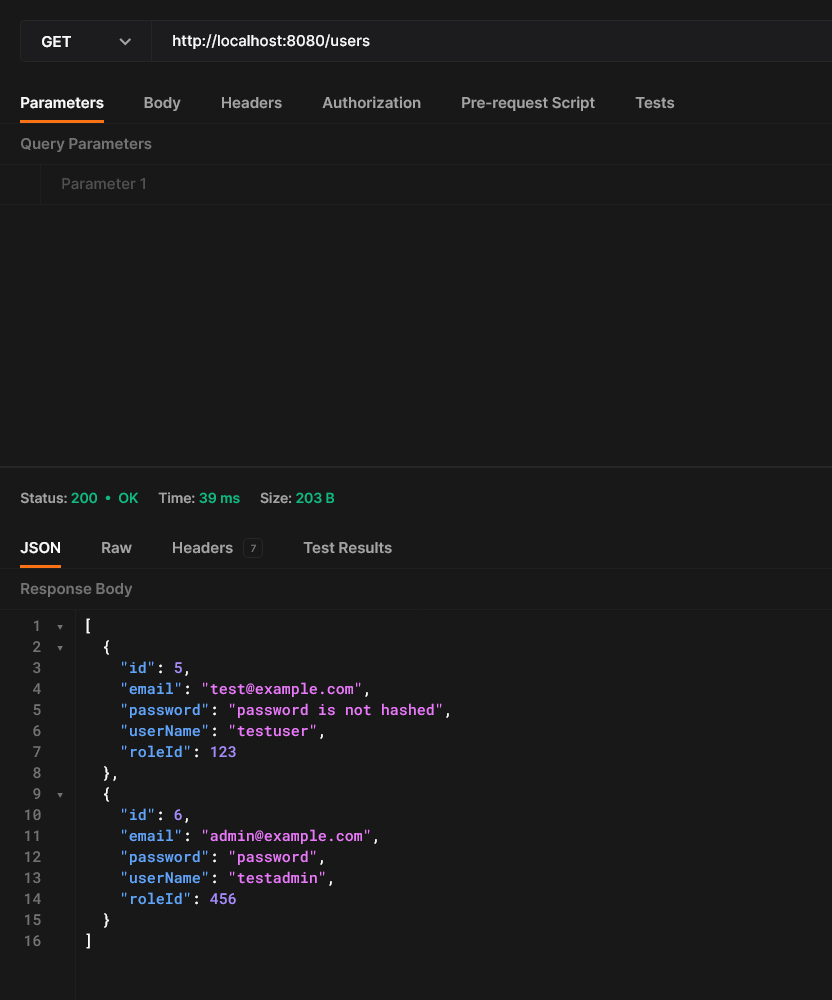Click the response headers count badge 7
The image size is (832, 1000).
pyautogui.click(x=253, y=548)
